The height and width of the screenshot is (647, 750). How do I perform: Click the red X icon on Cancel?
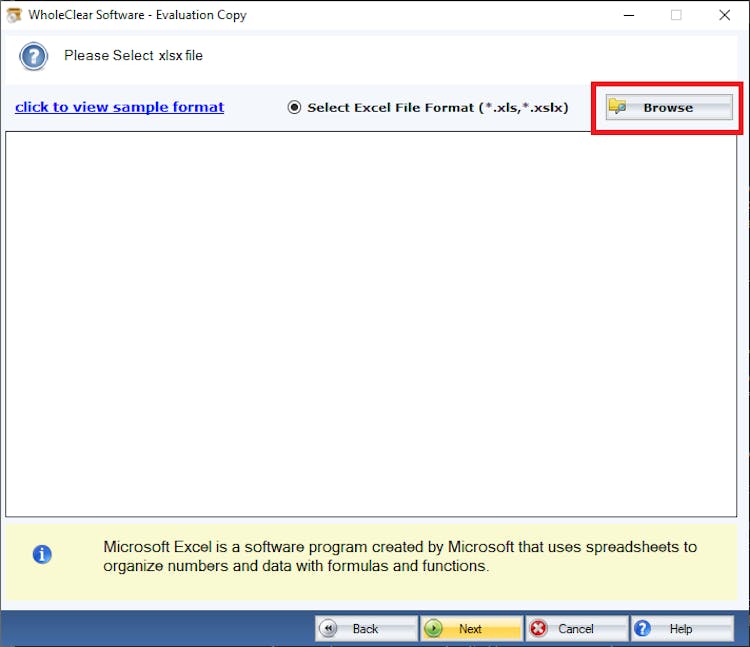tap(539, 629)
